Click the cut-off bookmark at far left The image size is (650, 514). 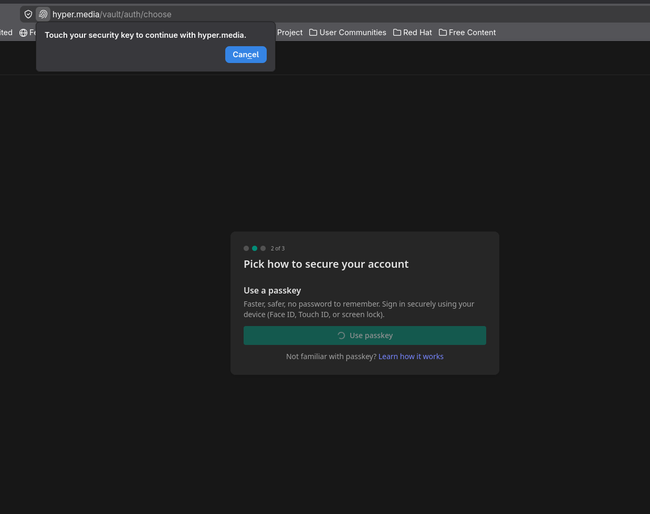[x=6, y=32]
